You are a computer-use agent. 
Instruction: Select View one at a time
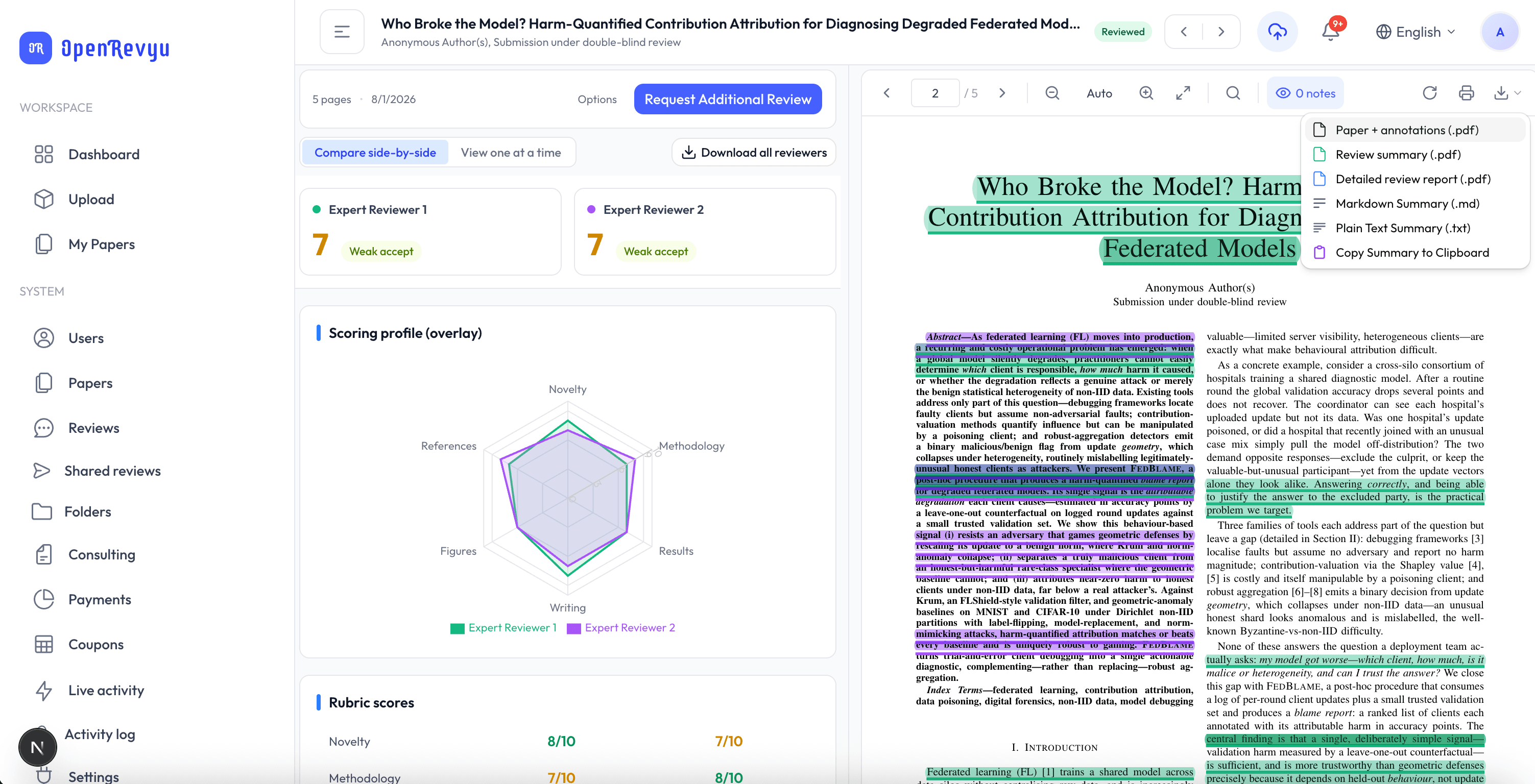click(511, 153)
